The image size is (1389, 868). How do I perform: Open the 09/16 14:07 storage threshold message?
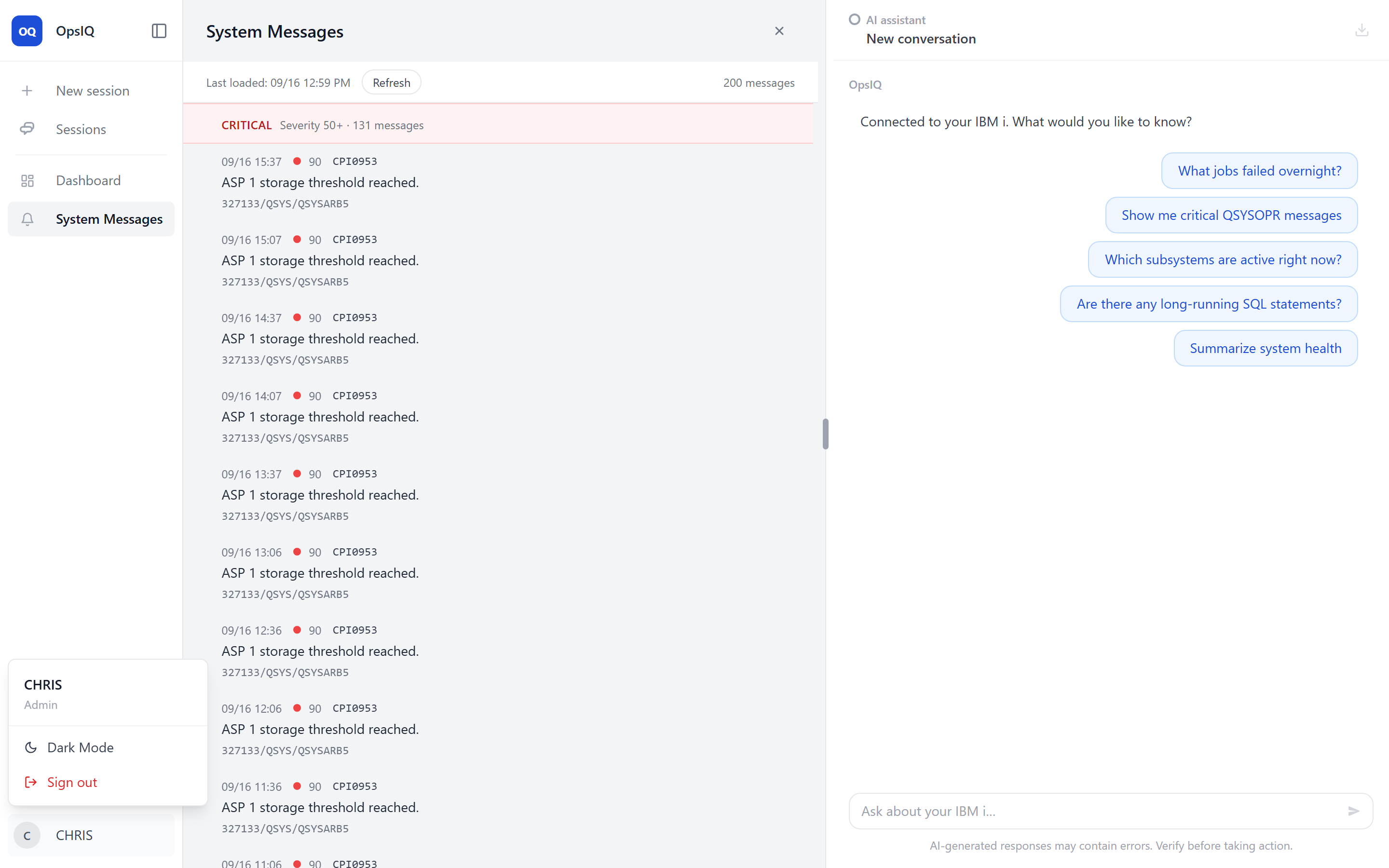(498, 417)
